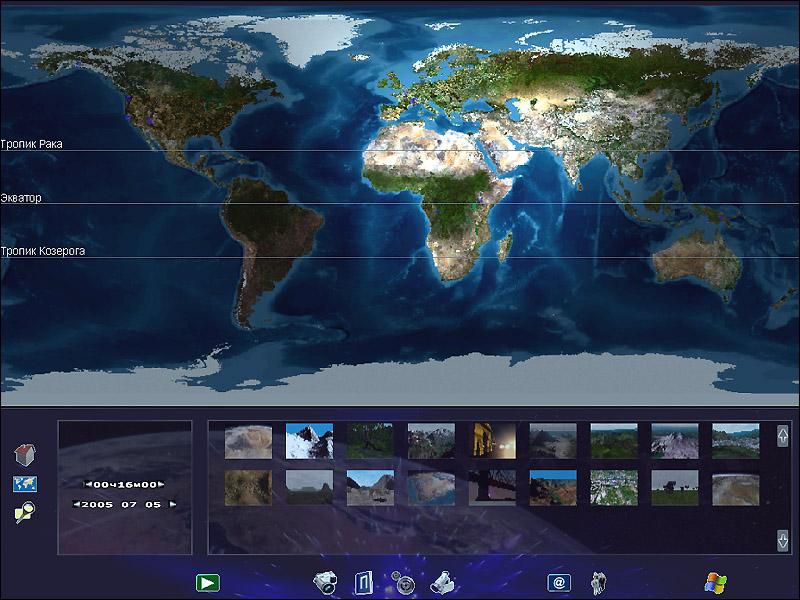Click the round gears icon in toolbar
This screenshot has width=800, height=600.
click(403, 581)
